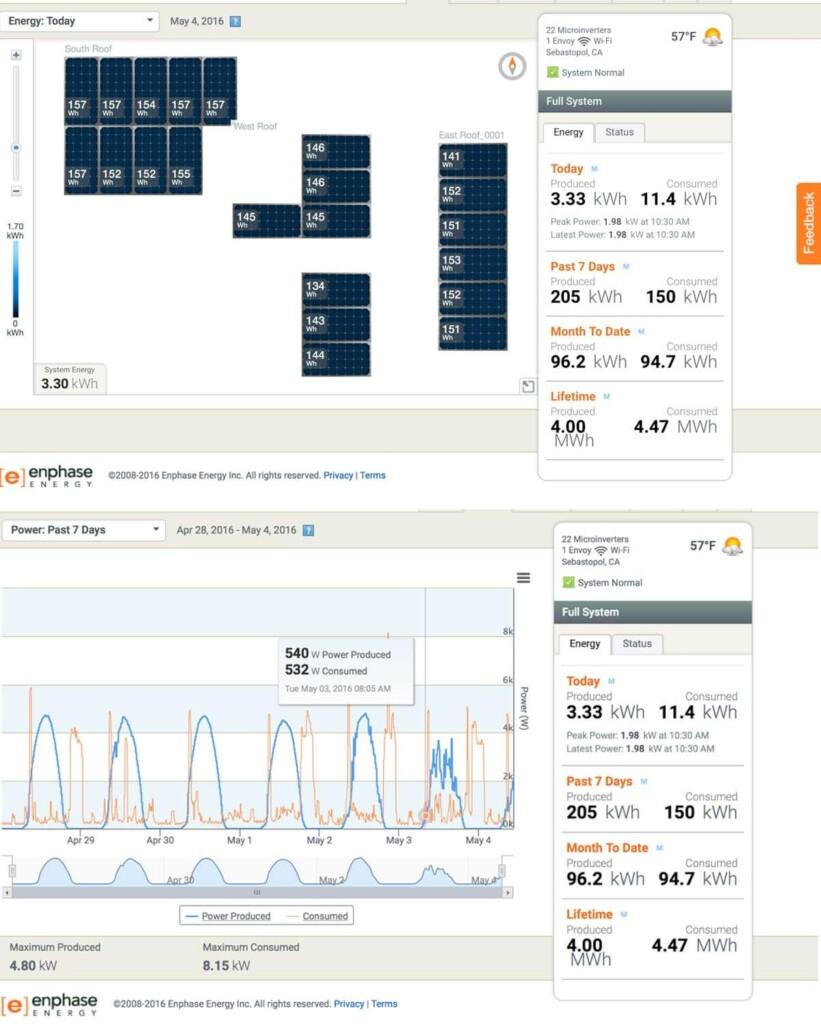
Task: Open Privacy link in lower footer
Action: [x=349, y=1004]
